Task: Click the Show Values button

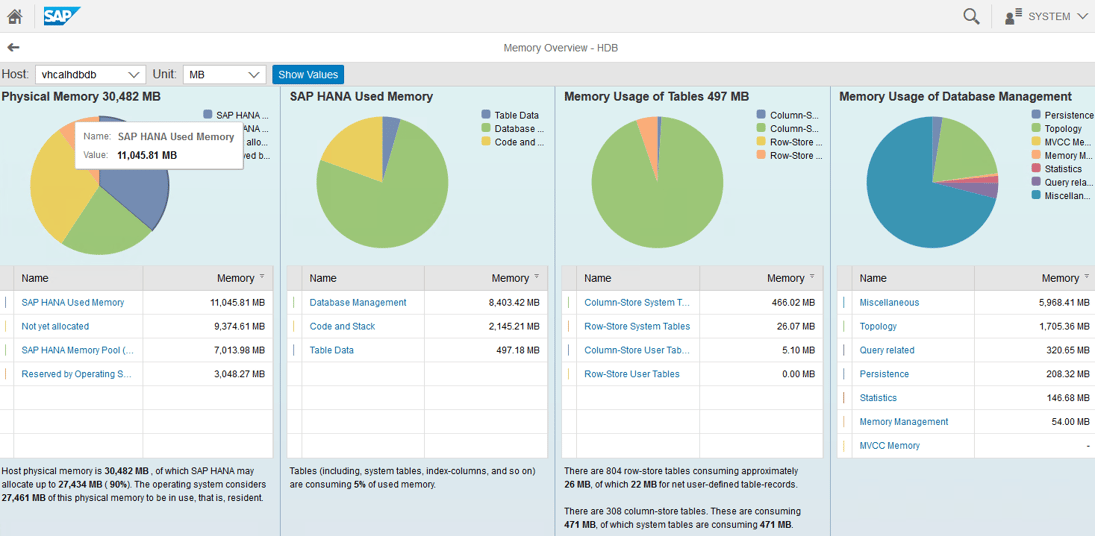Action: (x=308, y=74)
